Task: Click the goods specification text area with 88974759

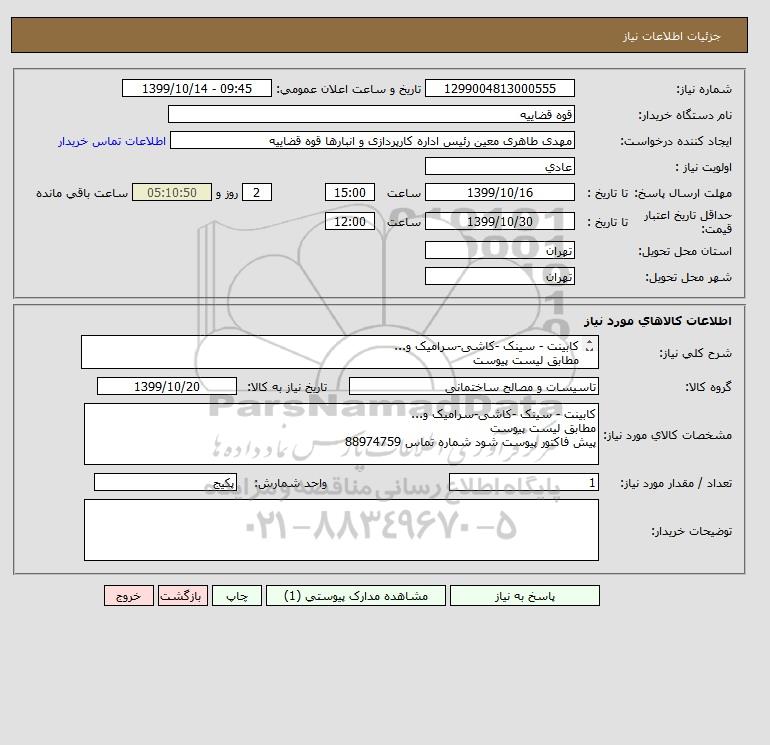Action: pos(341,434)
